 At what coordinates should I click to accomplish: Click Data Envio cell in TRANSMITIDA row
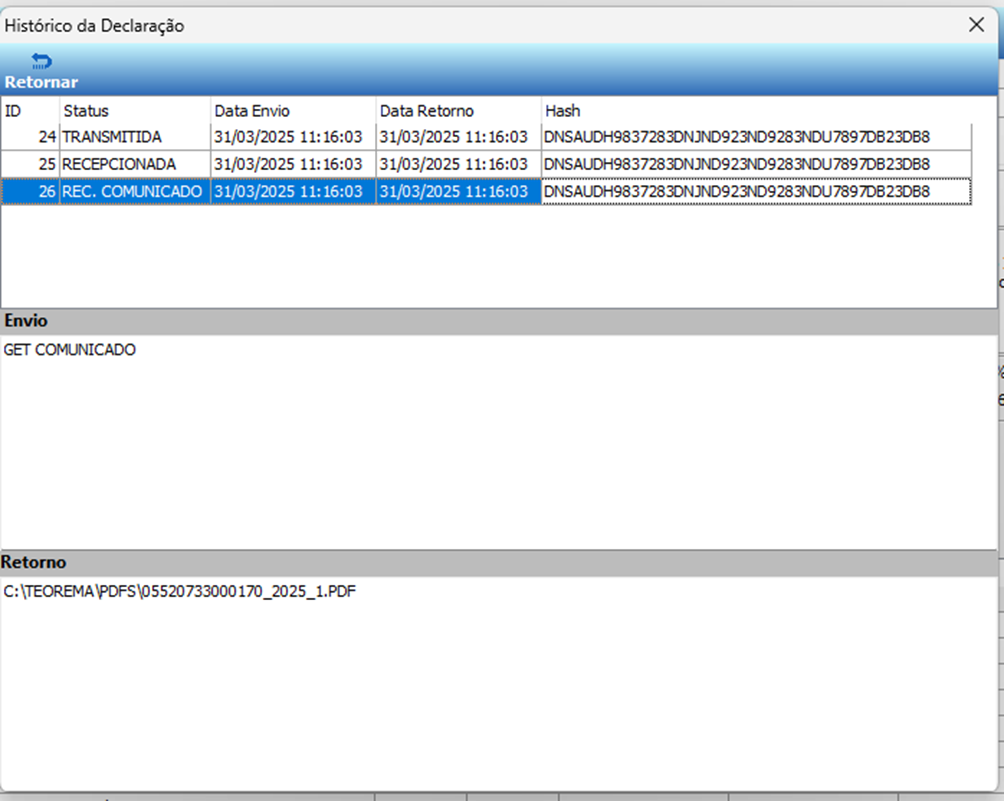[293, 137]
